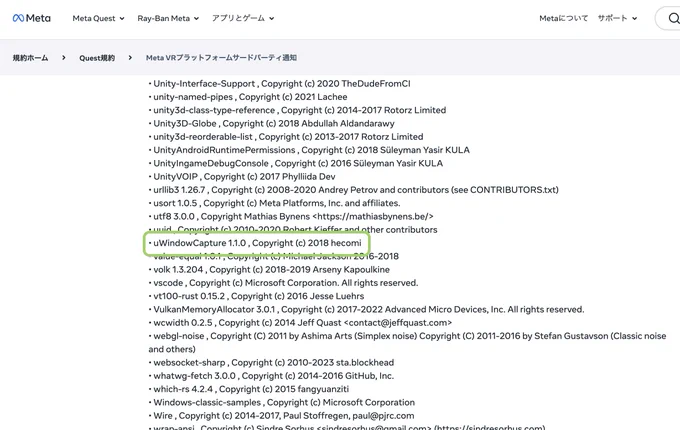The height and width of the screenshot is (430, 680).
Task: Click the Unity-Interface-Support entry
Action: tap(280, 84)
